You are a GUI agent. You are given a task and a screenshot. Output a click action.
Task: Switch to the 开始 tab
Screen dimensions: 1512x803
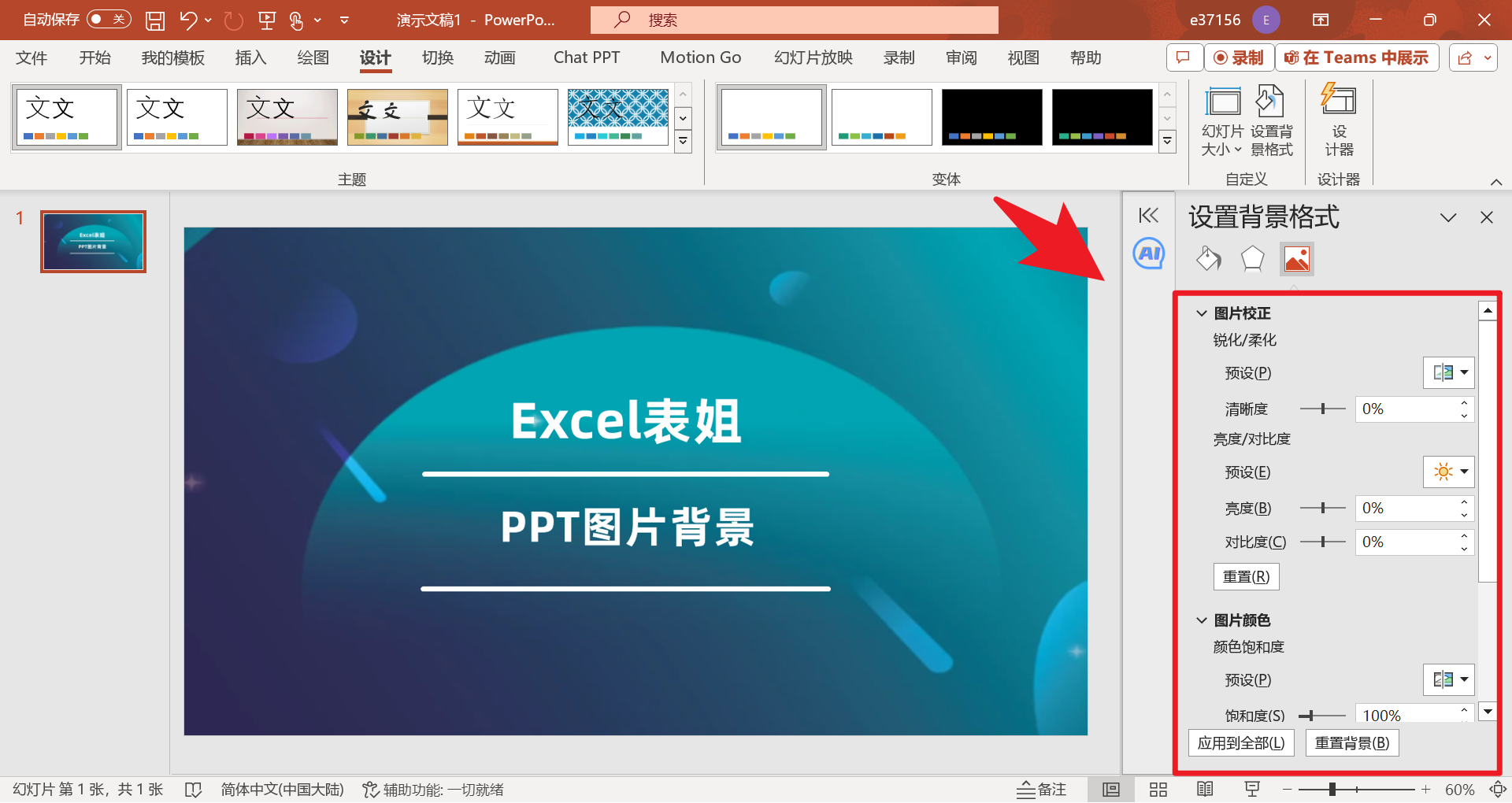[x=94, y=57]
